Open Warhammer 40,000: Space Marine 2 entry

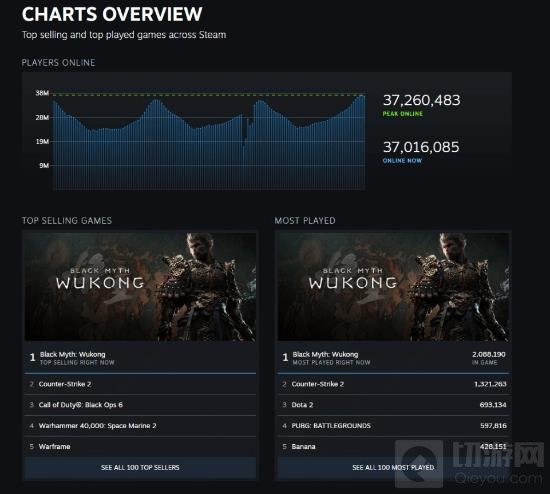[140, 426]
